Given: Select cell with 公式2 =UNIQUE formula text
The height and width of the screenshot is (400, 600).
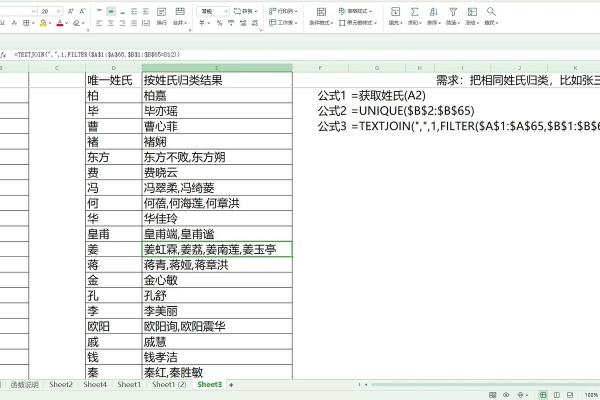Looking at the screenshot, I should coord(396,111).
